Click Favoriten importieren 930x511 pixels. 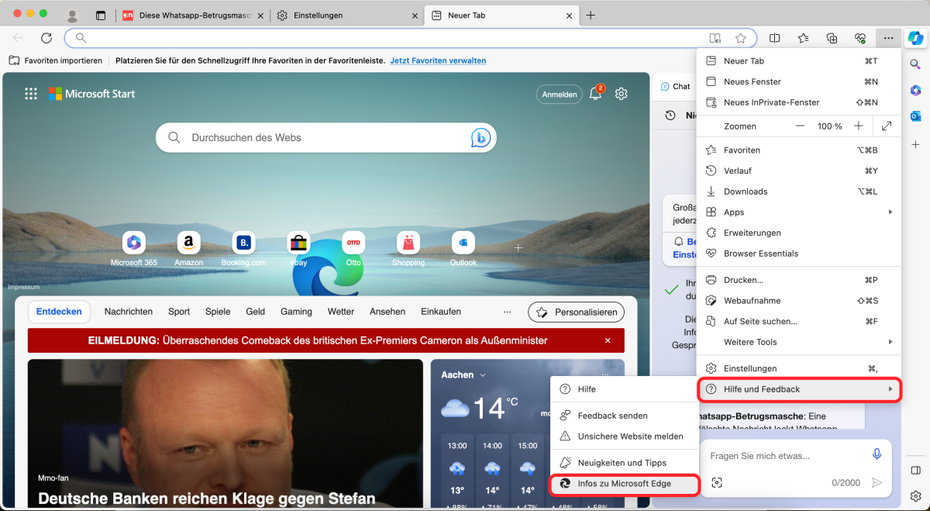coord(55,60)
